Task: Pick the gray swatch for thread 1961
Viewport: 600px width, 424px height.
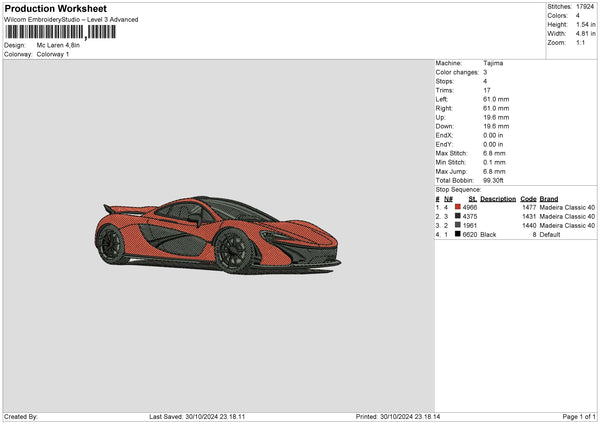Action: [x=458, y=225]
